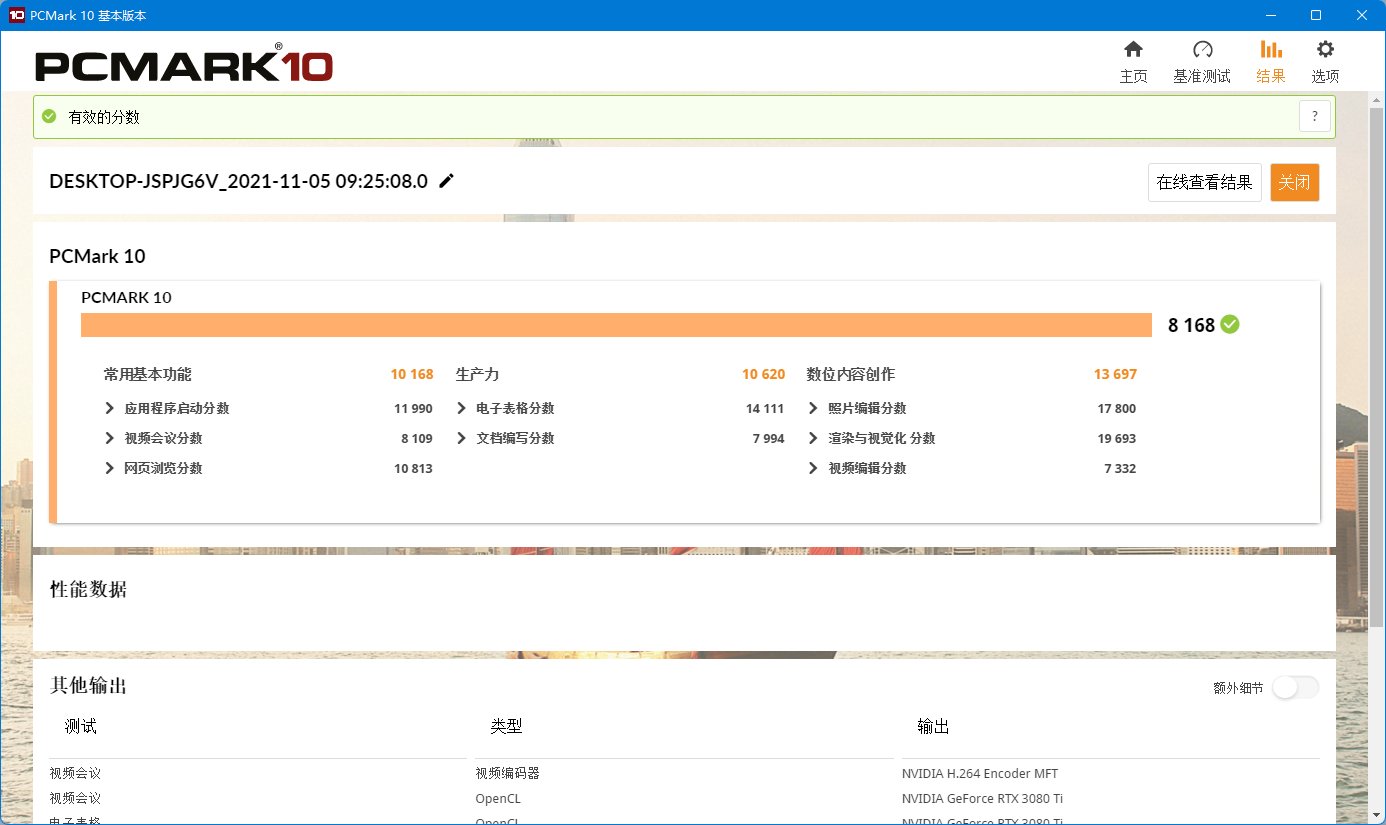Click the 其他输出 section heading
Screen dimensions: 1386x825
[x=88, y=685]
